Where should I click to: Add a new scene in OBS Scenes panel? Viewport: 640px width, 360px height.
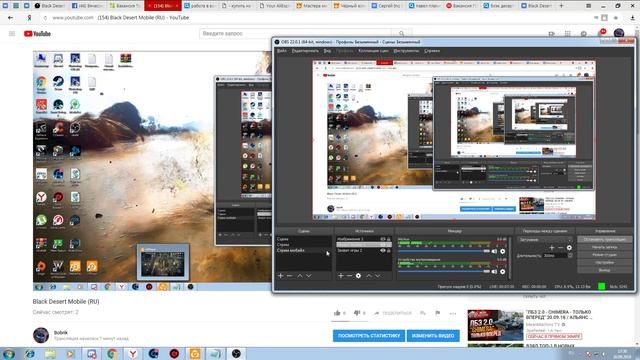[280, 276]
